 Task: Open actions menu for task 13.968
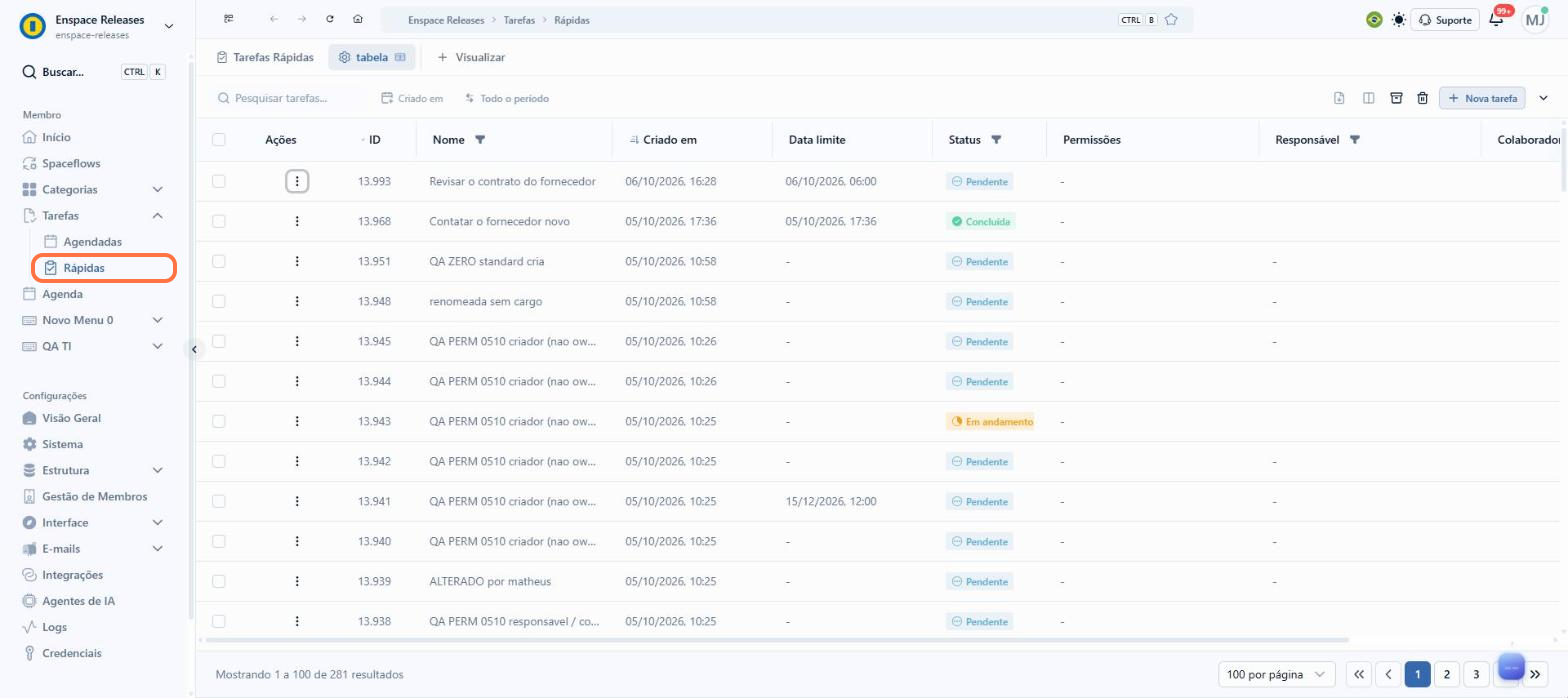[x=297, y=221]
